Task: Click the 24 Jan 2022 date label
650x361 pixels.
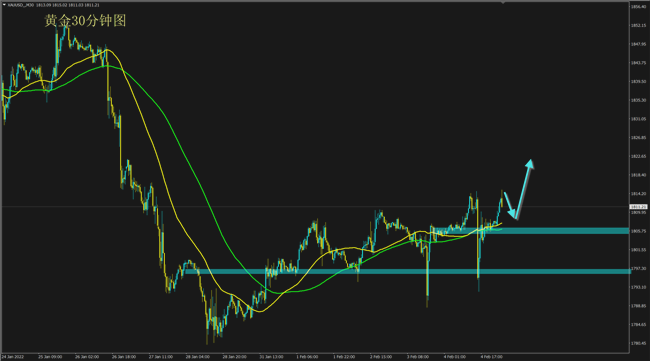Action: [12, 356]
